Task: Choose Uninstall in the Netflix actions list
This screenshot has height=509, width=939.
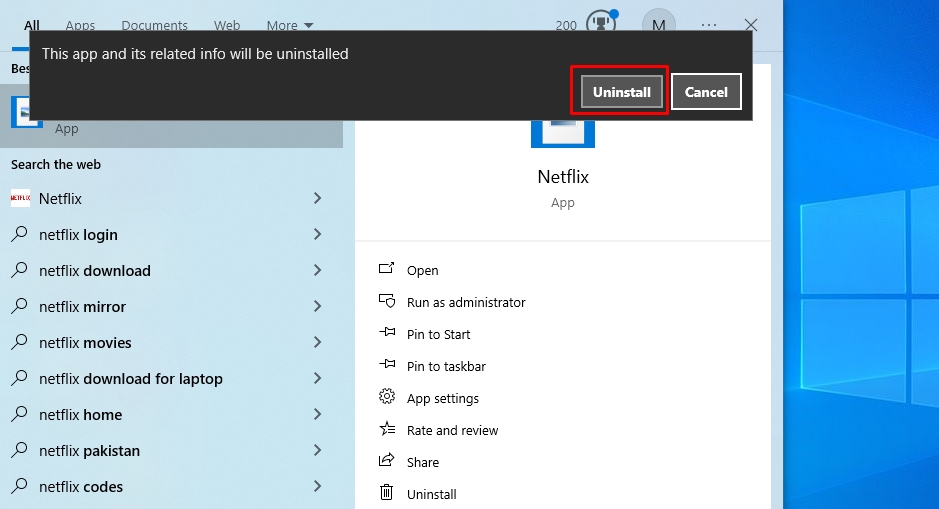Action: [x=432, y=495]
